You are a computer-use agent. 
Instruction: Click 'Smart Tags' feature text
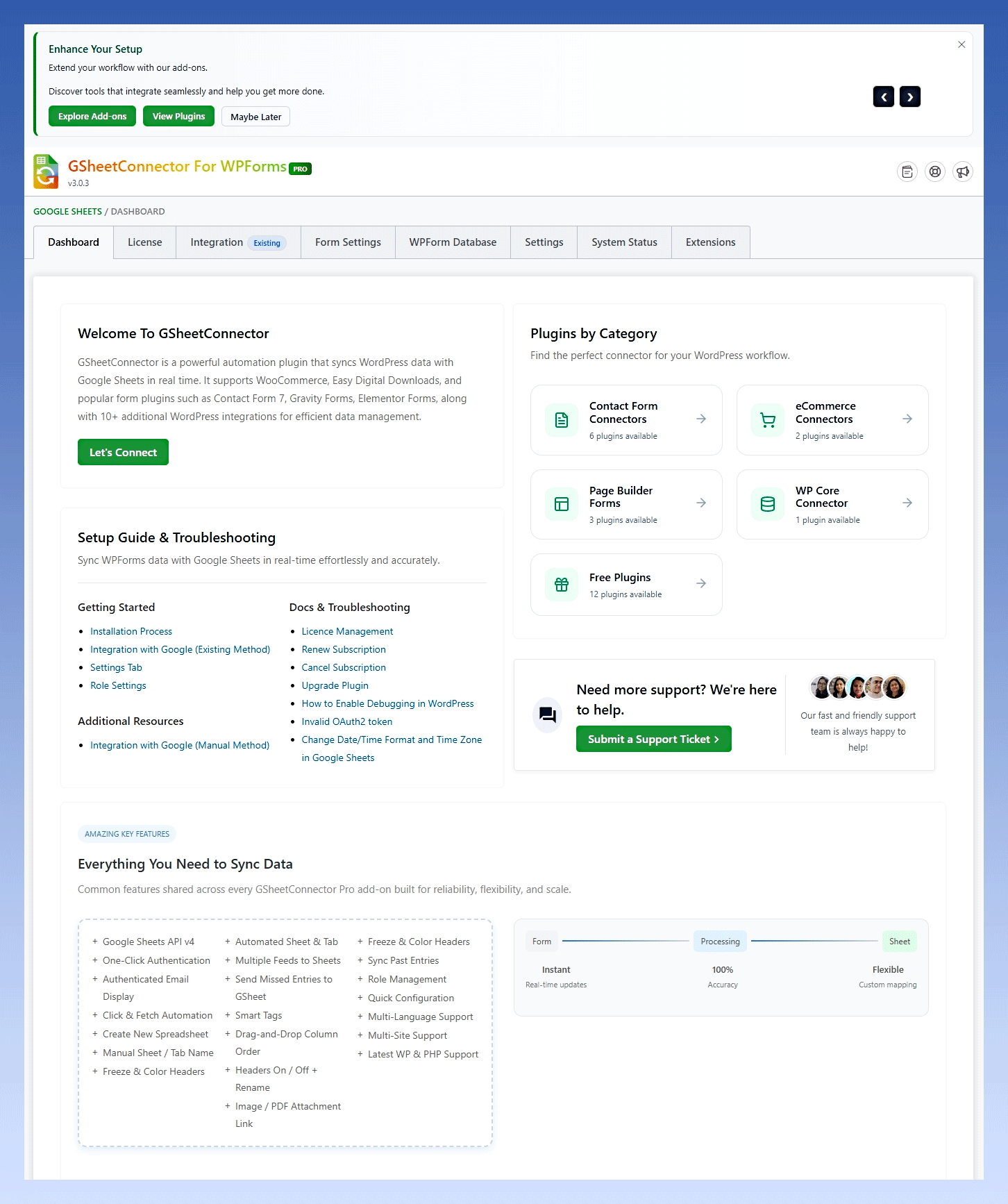tap(258, 1015)
